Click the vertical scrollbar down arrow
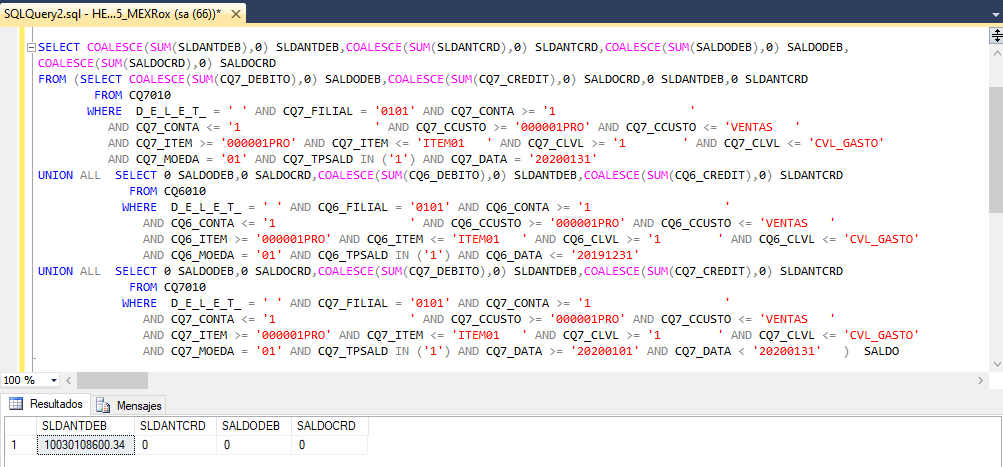1003x467 pixels. [996, 363]
